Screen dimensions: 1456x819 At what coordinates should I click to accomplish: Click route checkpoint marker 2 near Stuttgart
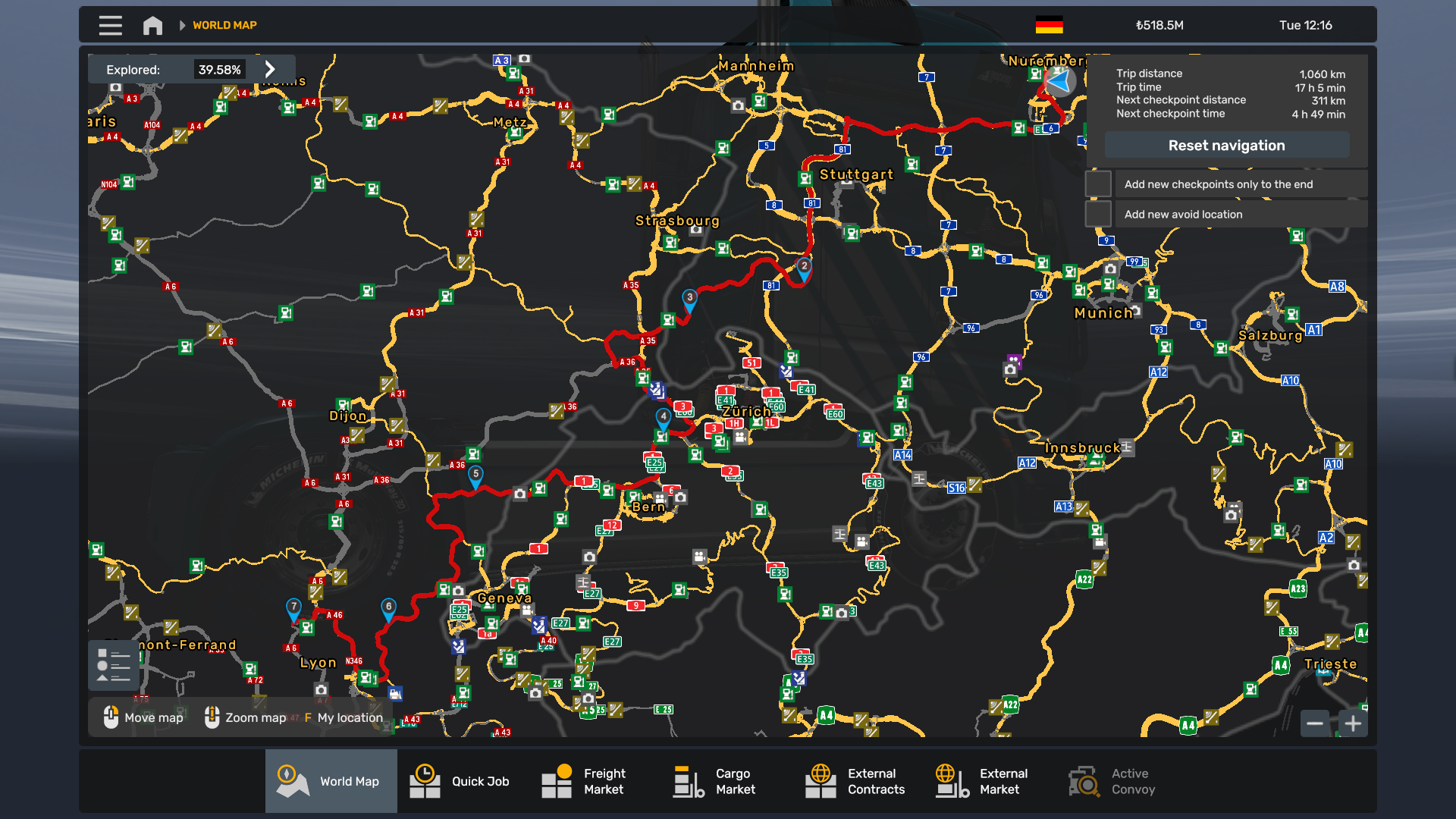(x=804, y=267)
